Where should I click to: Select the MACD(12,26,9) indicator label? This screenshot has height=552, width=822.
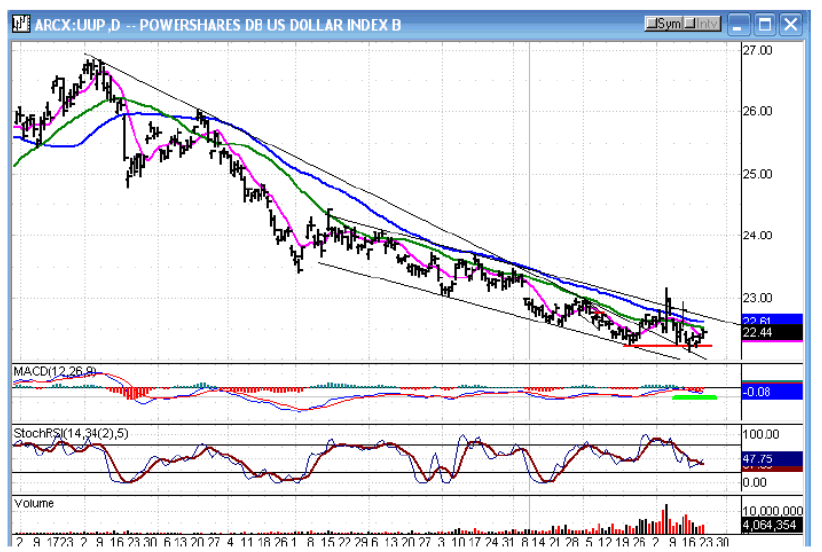pos(55,372)
